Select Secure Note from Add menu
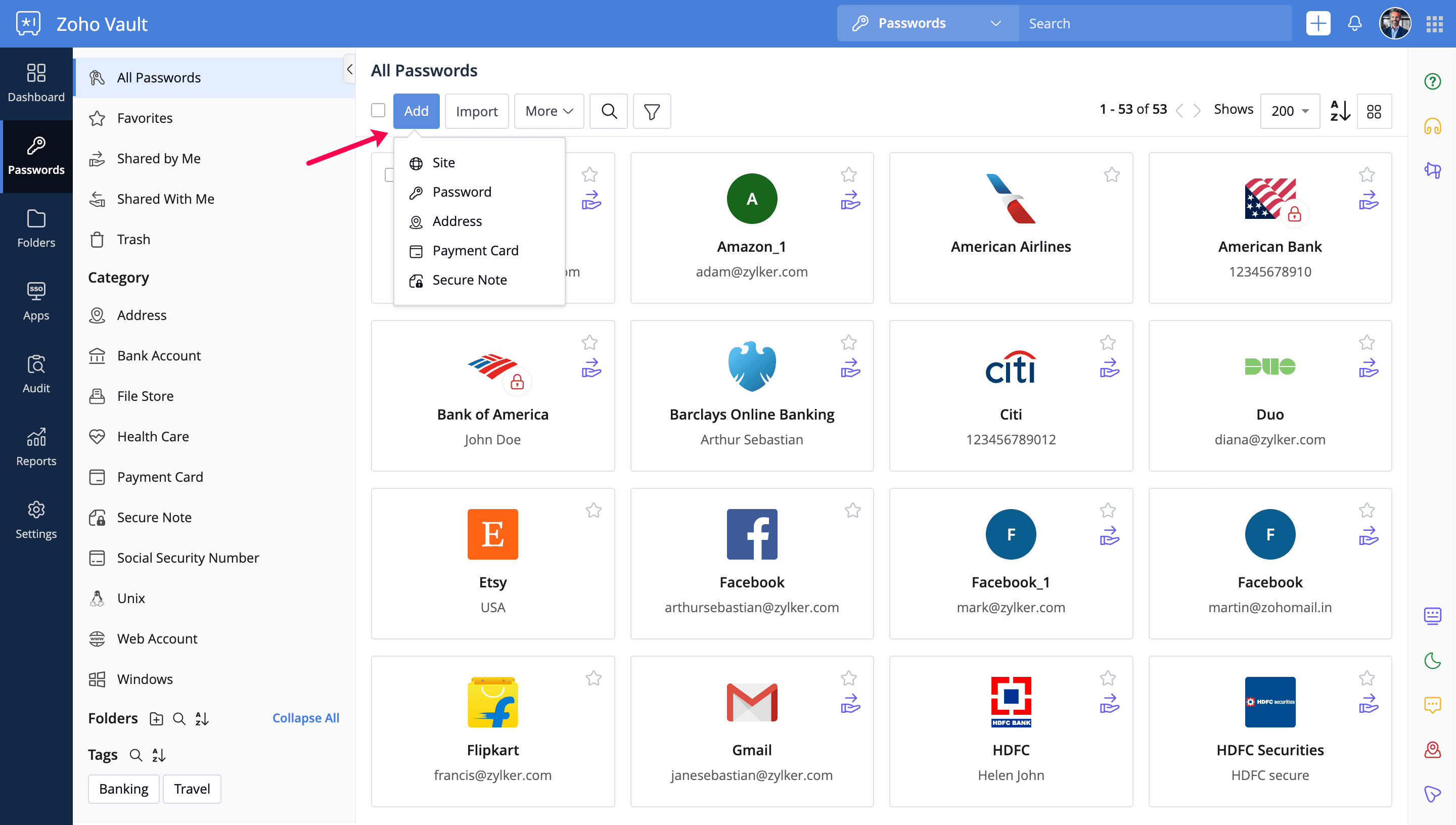Viewport: 1456px width, 825px height. tap(469, 280)
